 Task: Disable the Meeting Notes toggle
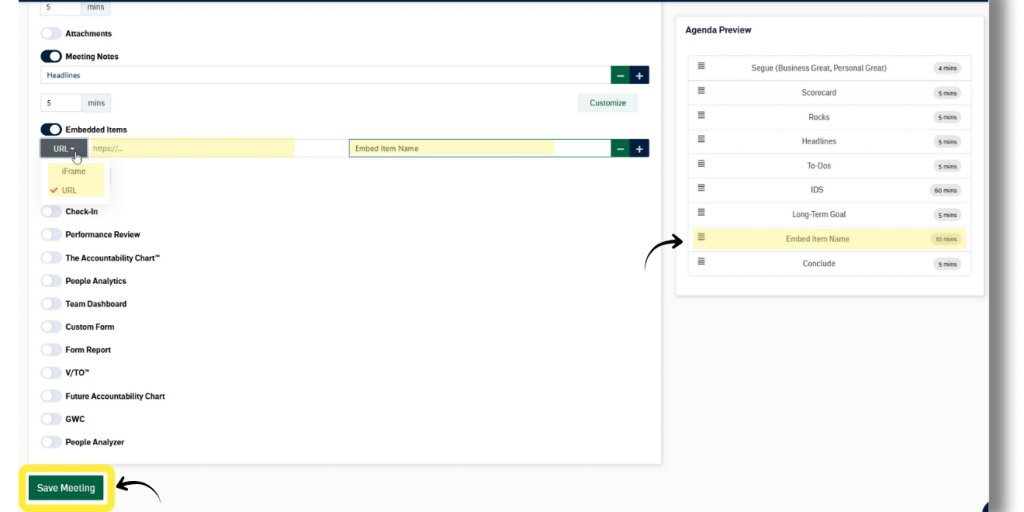50,57
